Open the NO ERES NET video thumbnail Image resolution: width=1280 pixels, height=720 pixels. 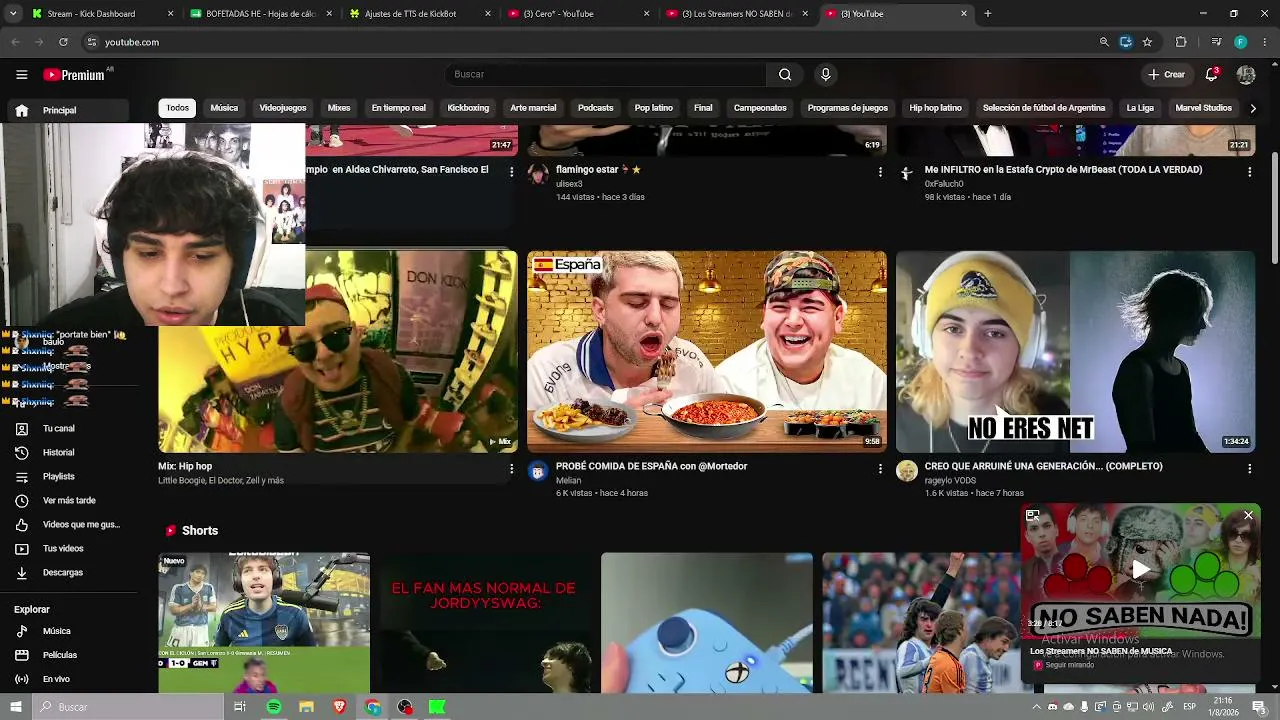[1075, 352]
